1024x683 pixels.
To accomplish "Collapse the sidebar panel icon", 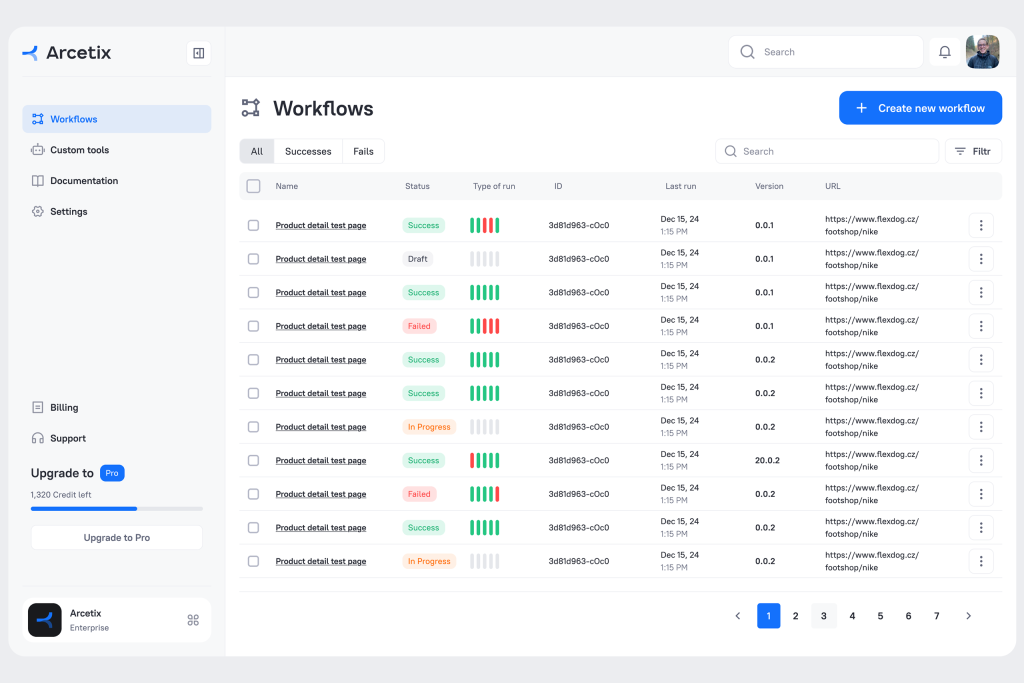I will tap(198, 53).
